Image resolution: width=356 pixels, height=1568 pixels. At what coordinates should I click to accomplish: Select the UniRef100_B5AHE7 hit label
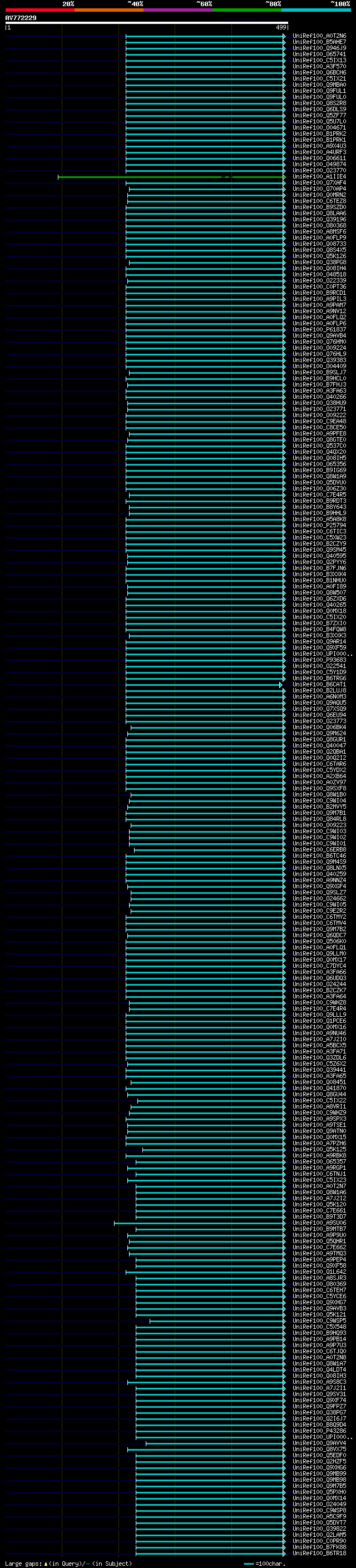[x=319, y=42]
